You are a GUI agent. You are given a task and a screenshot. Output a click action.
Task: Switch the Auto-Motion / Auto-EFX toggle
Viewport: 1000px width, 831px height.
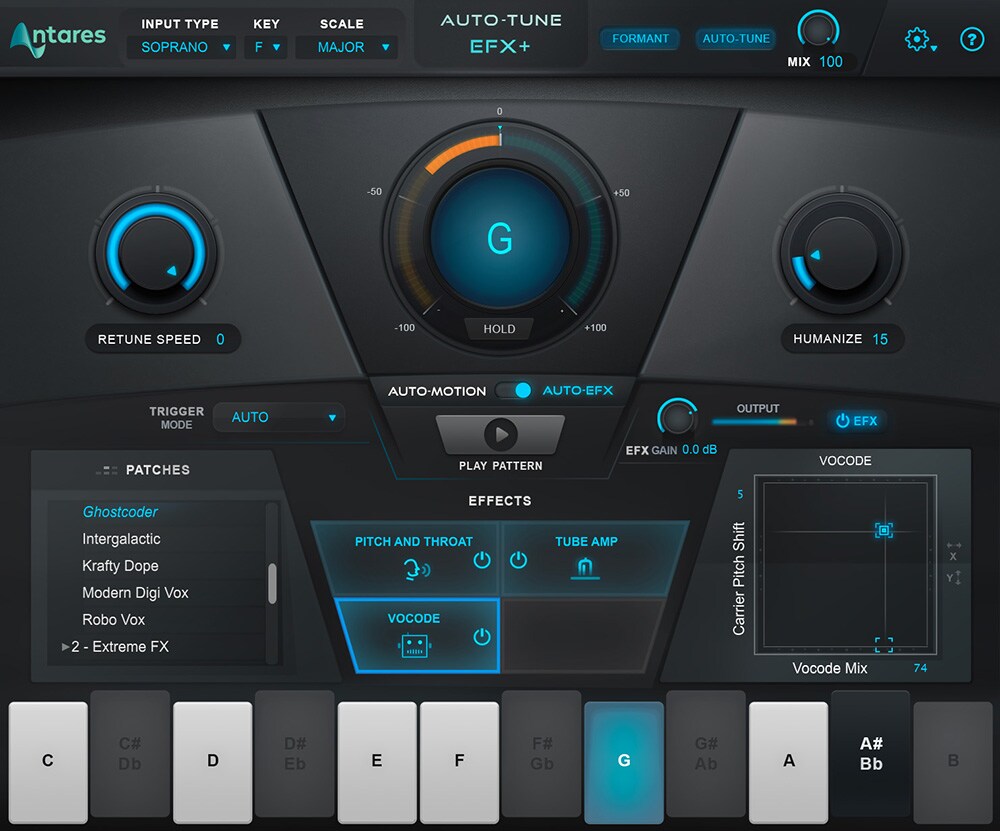pos(515,390)
